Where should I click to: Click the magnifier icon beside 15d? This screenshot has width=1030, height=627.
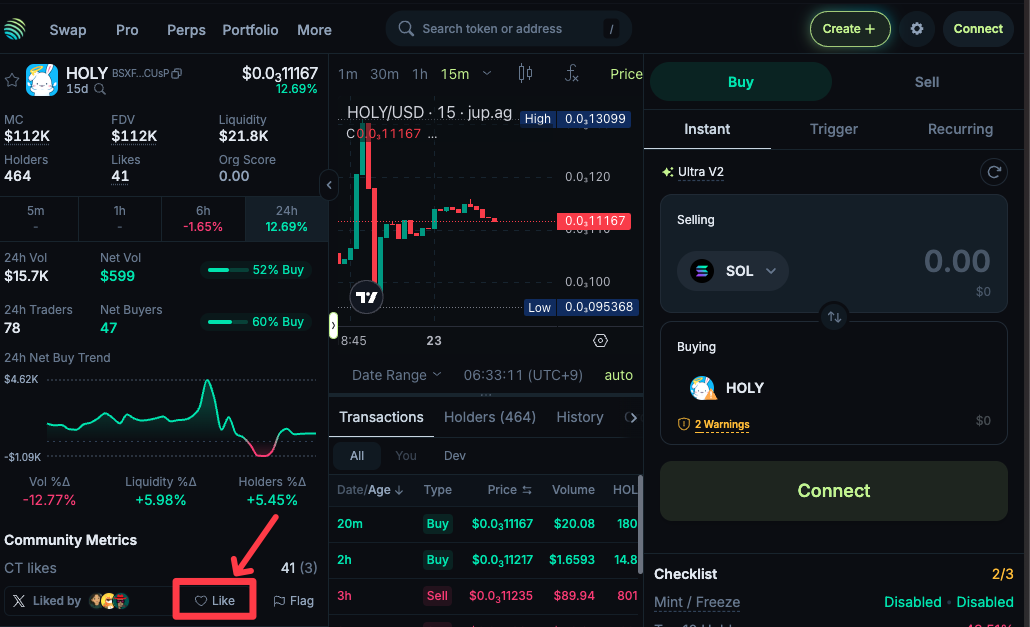pyautogui.click(x=100, y=89)
